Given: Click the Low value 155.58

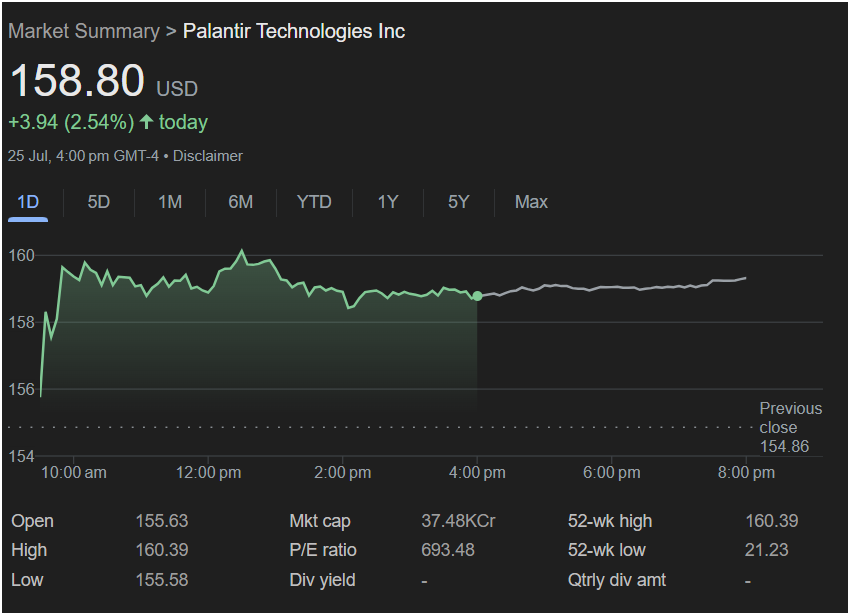Looking at the screenshot, I should [x=162, y=580].
